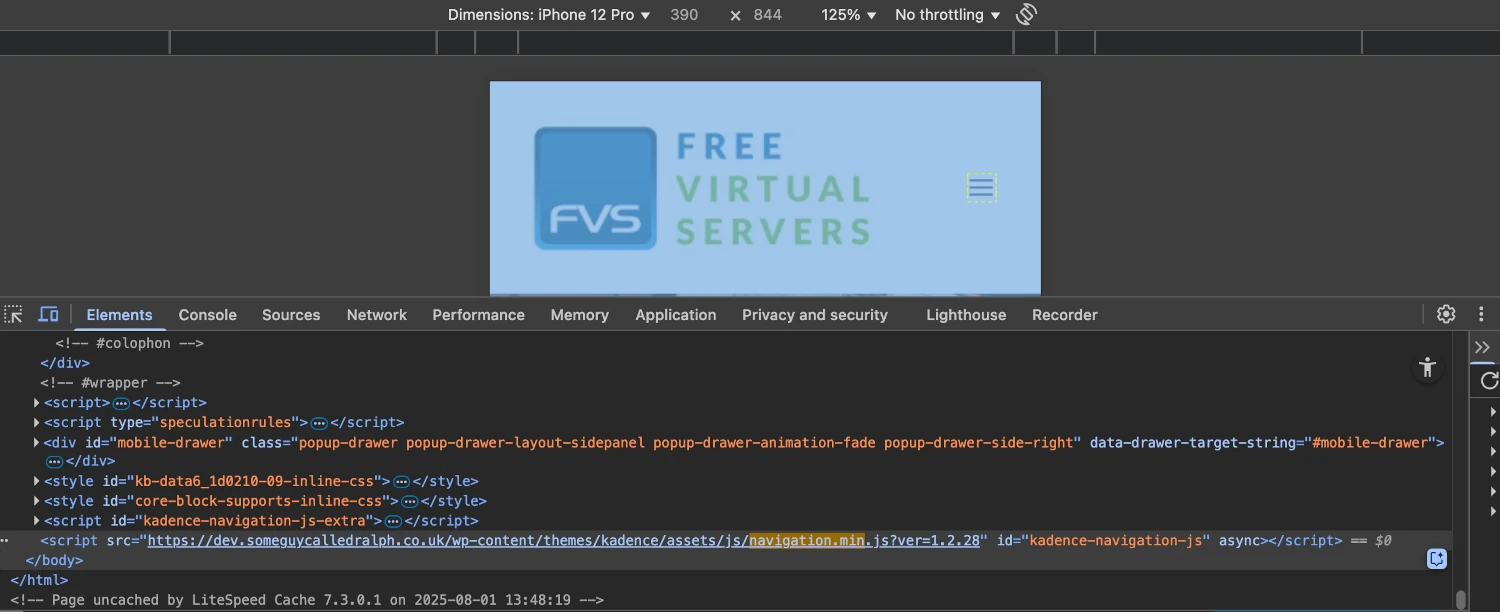Activate the inspect element picker tool
The image size is (1500, 612).
pos(13,314)
